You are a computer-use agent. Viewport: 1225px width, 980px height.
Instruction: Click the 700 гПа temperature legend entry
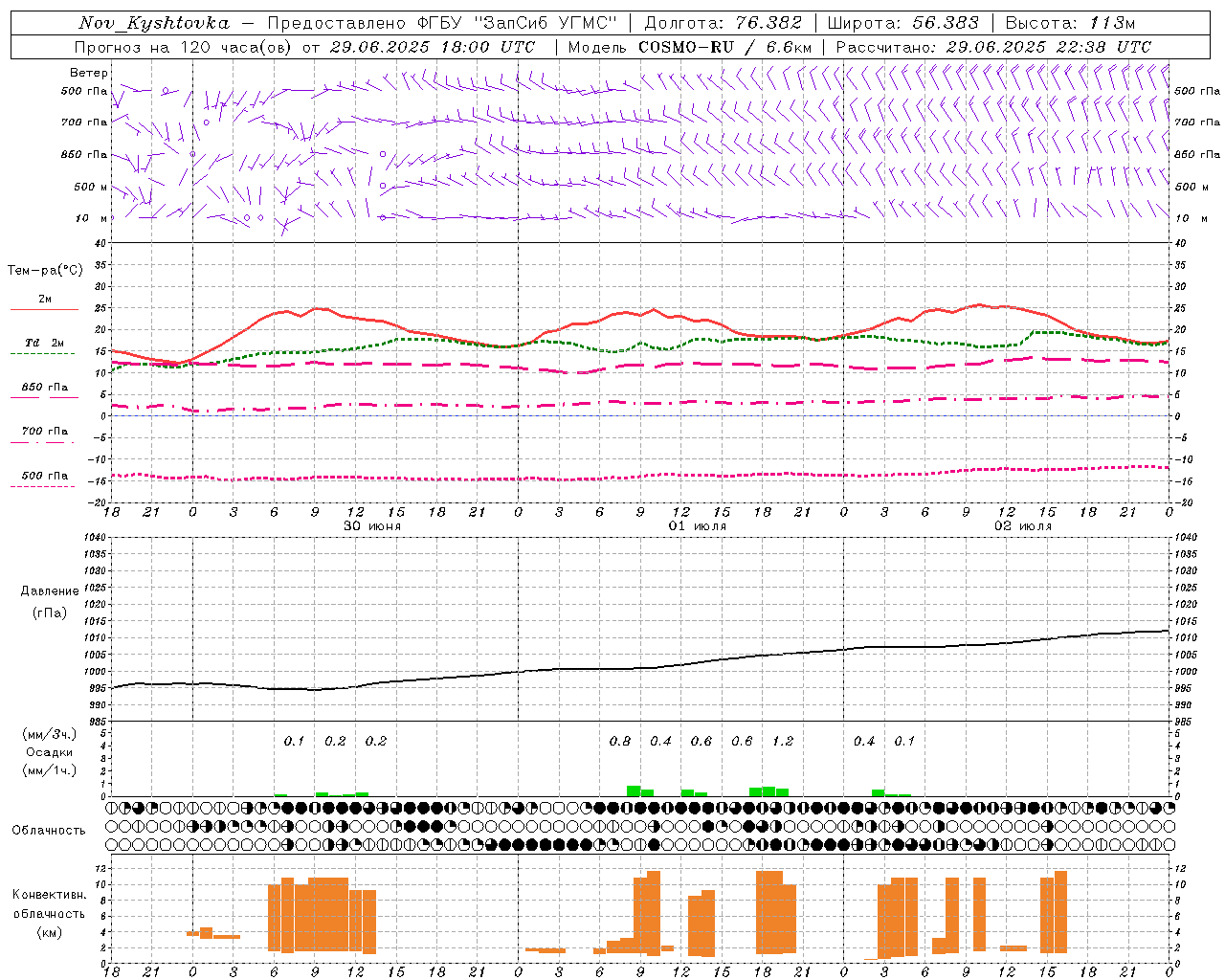[x=45, y=432]
